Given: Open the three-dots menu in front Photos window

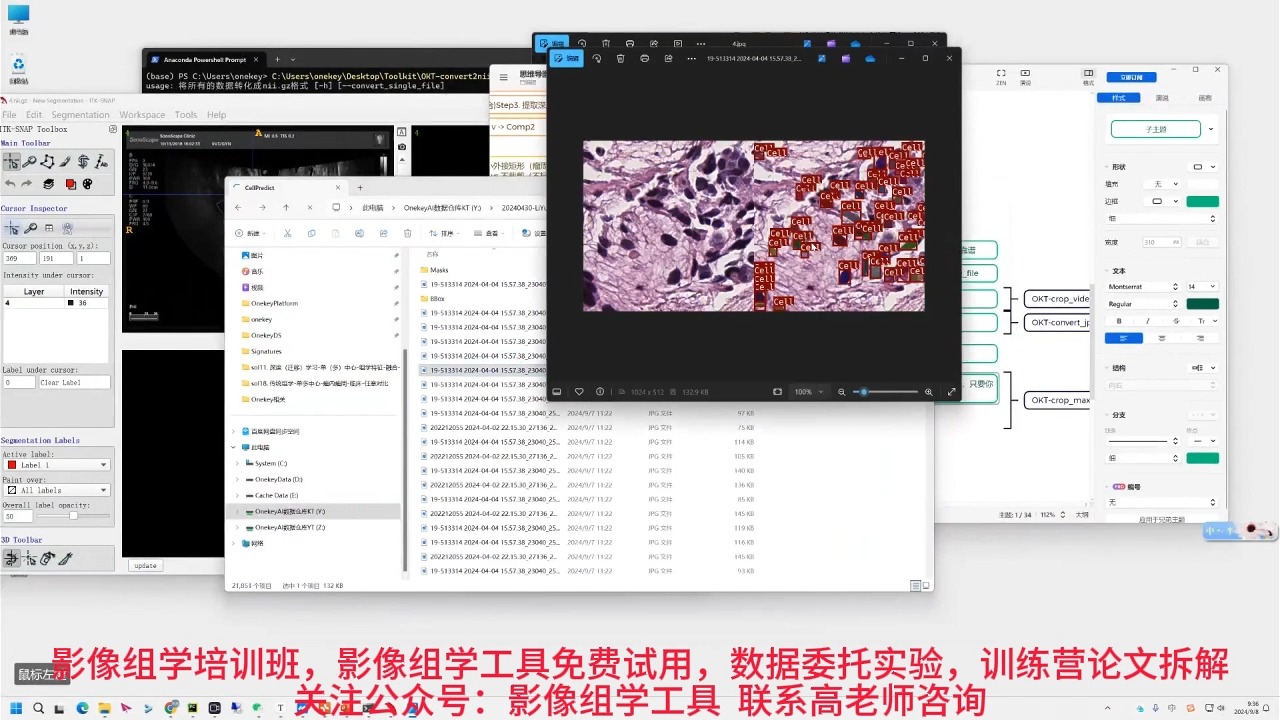Looking at the screenshot, I should pos(691,59).
